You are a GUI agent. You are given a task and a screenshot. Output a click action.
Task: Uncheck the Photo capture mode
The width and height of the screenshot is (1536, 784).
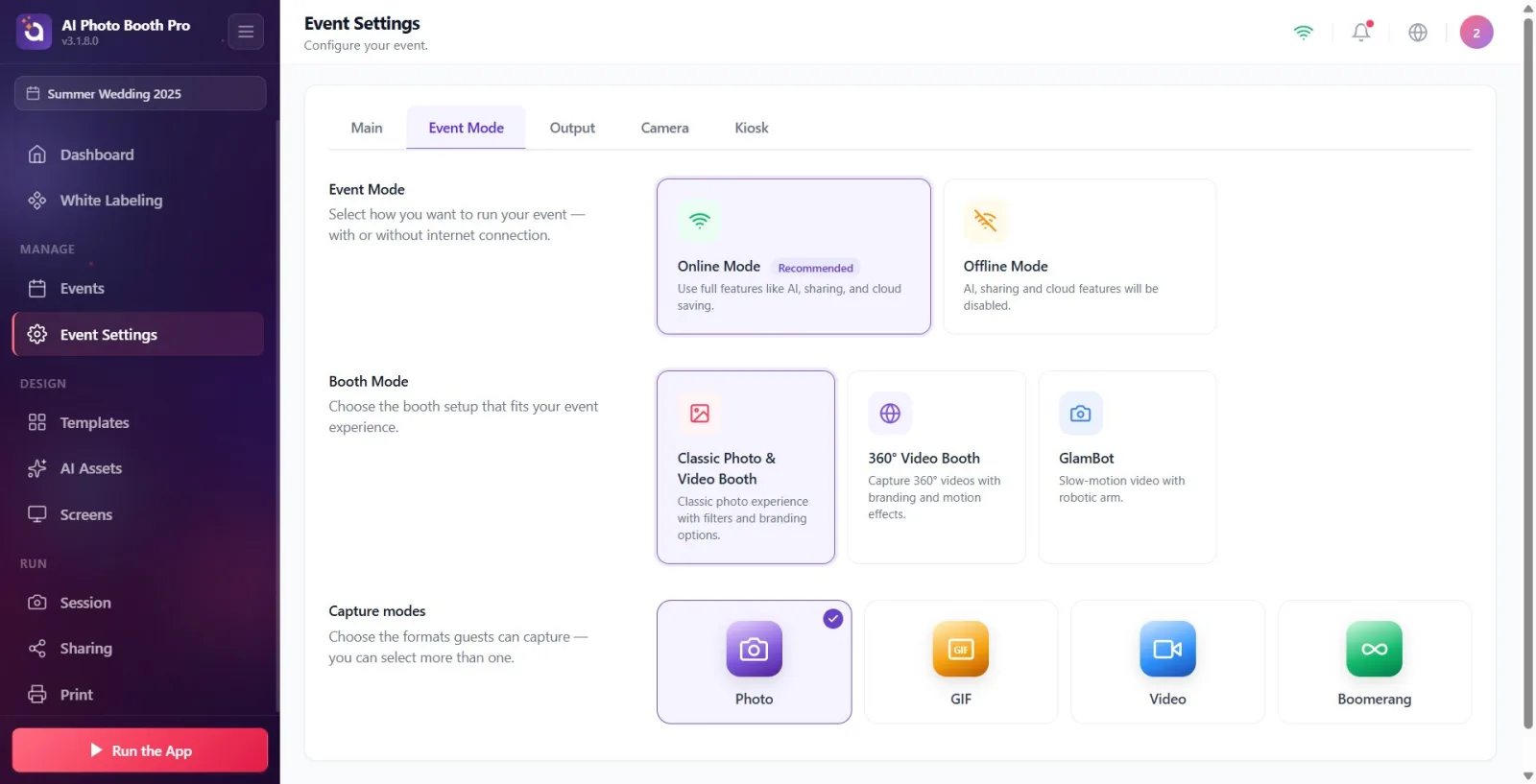click(754, 662)
